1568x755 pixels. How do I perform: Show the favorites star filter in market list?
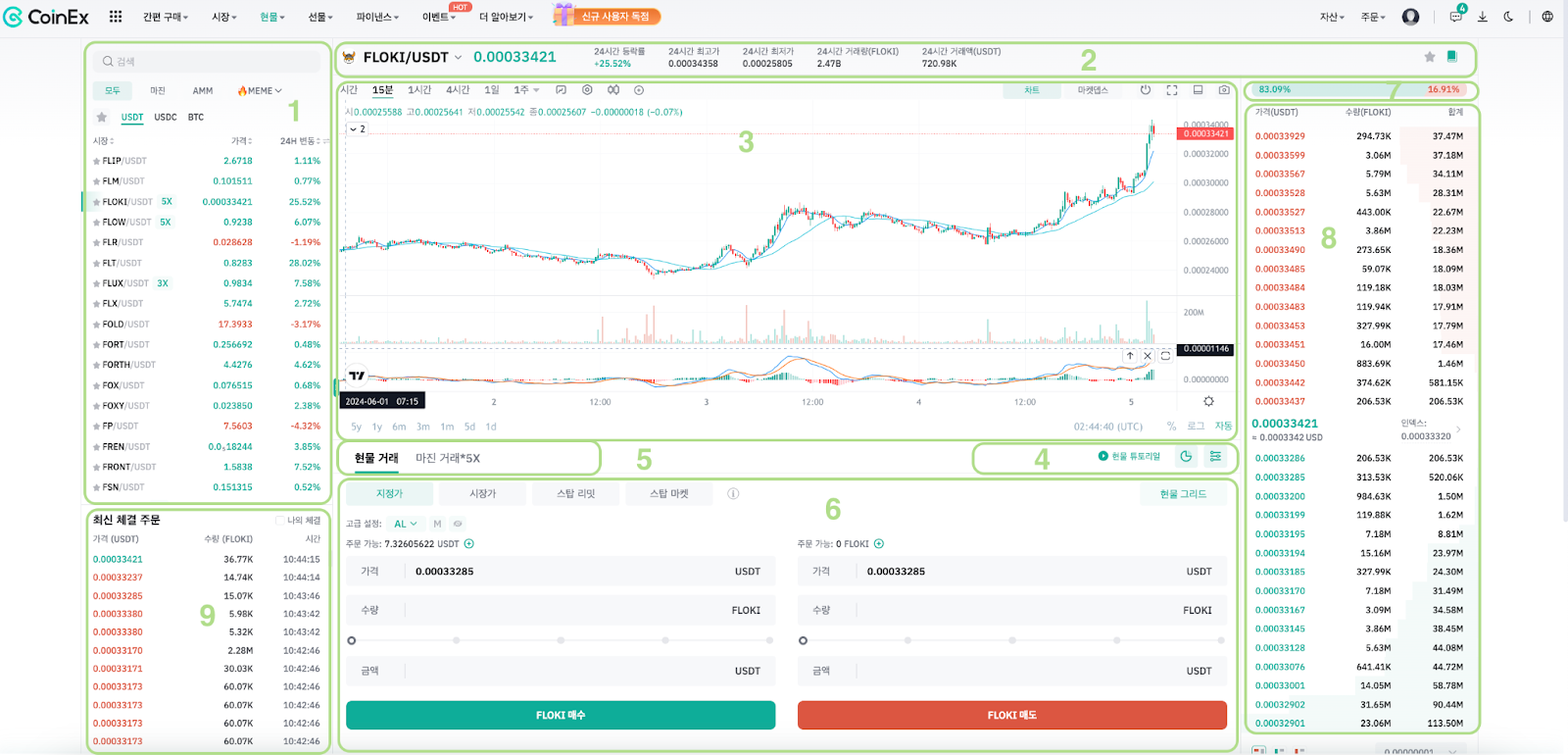(102, 117)
